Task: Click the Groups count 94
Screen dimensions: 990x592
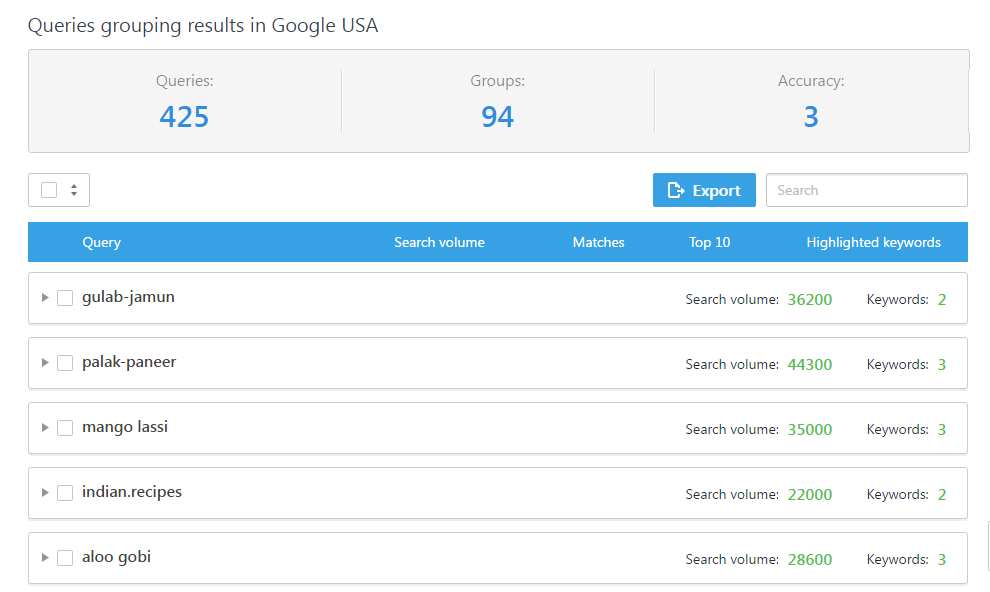Action: click(x=498, y=117)
